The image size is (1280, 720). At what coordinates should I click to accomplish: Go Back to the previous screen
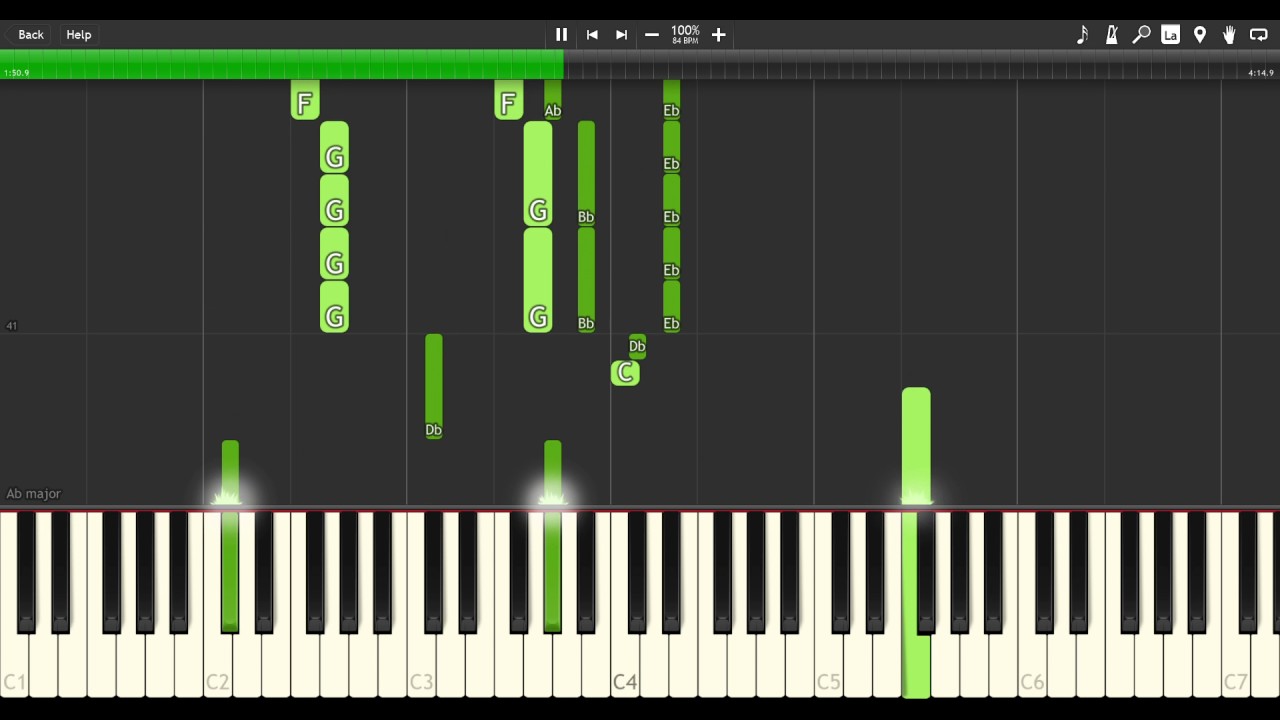[31, 35]
